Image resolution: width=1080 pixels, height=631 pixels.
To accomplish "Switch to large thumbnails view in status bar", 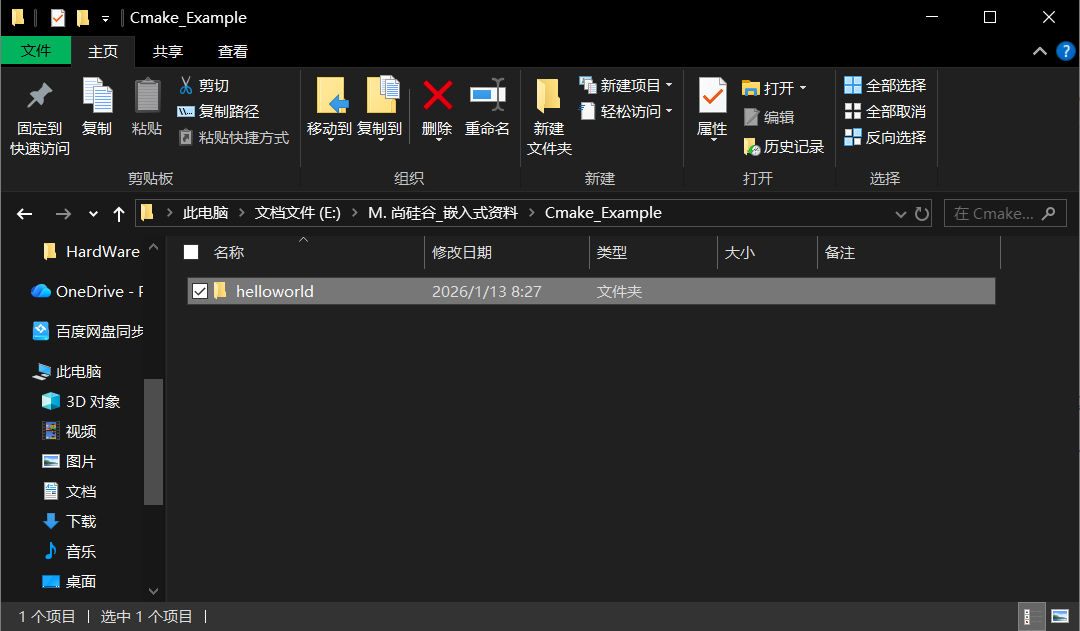I will click(1060, 617).
